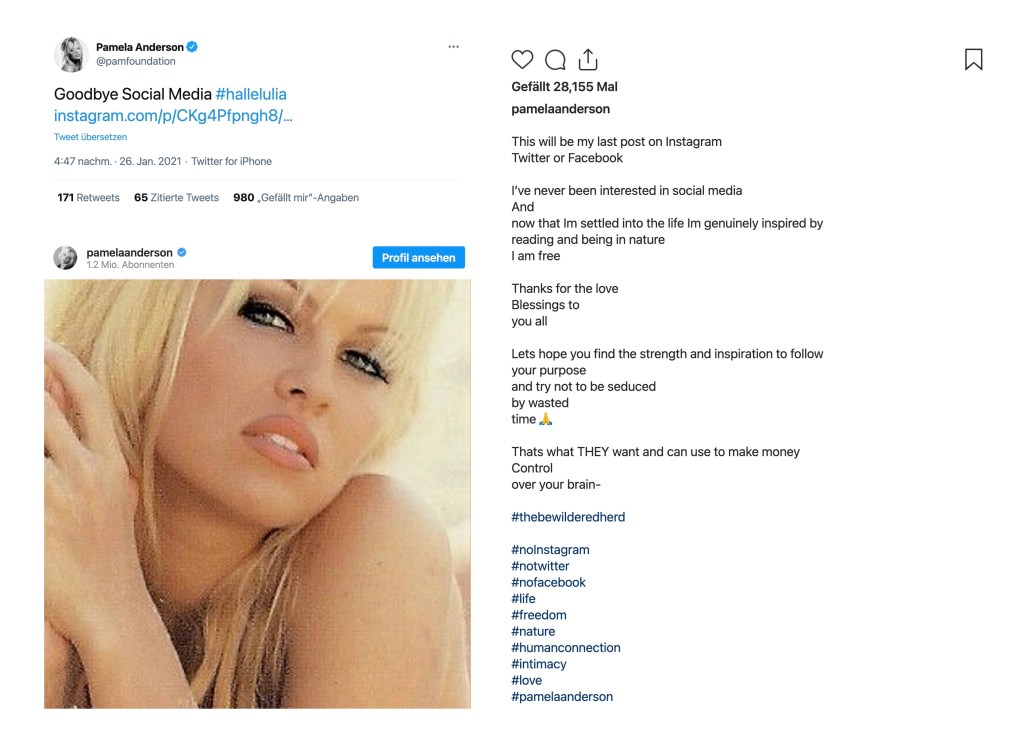Click the verified badge next to pamelaanderson
This screenshot has width=1024, height=749.
click(182, 253)
